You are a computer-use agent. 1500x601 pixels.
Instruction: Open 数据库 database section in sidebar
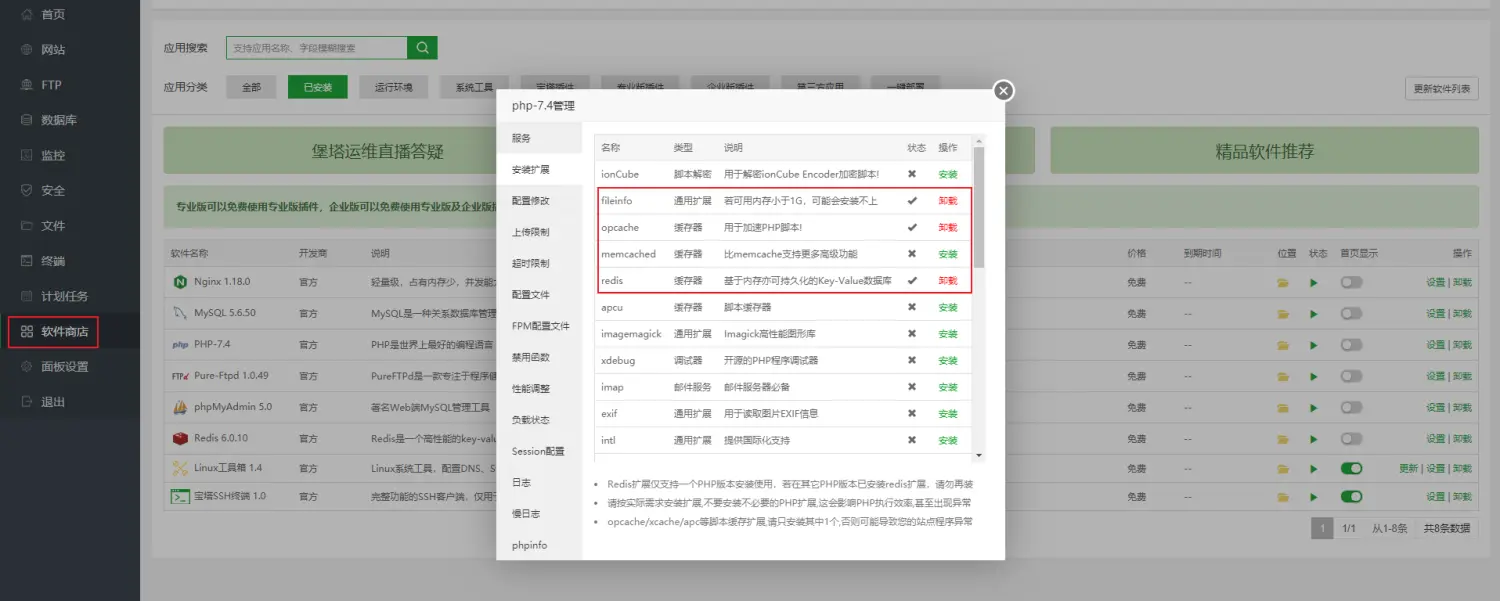point(59,120)
